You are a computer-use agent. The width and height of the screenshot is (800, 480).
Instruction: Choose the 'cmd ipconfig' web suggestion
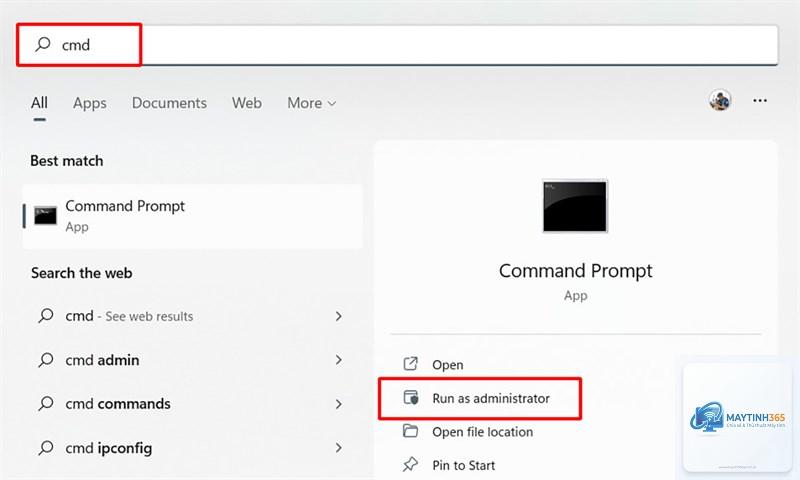pos(192,448)
